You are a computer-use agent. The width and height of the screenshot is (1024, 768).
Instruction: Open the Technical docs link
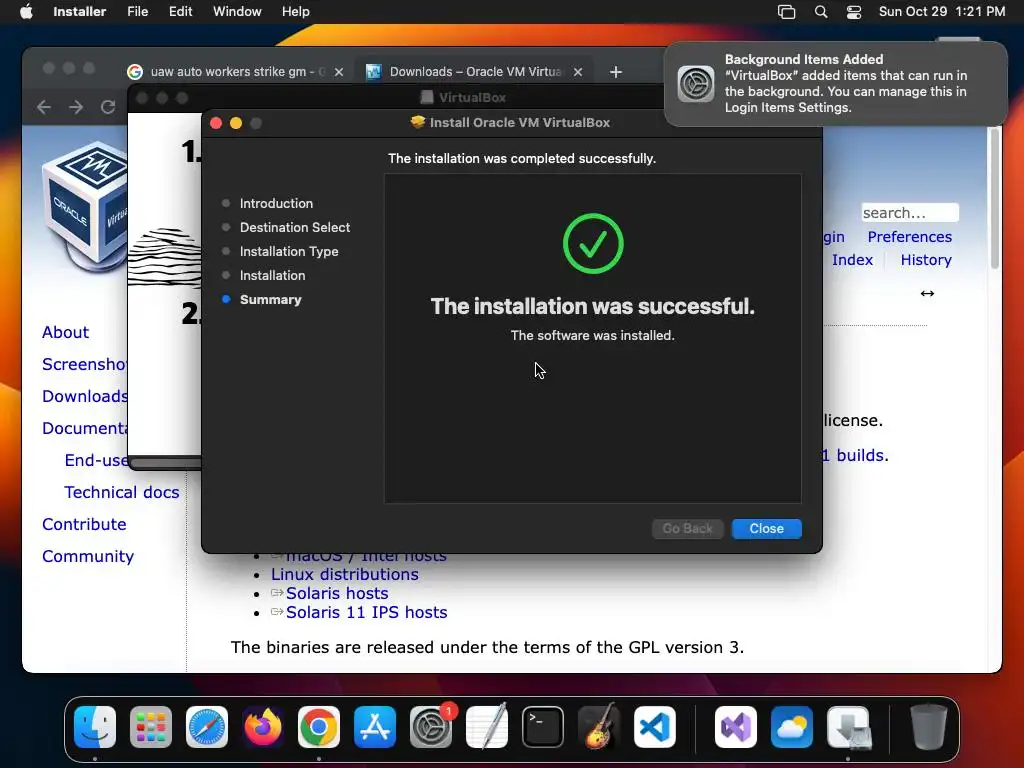pyautogui.click(x=121, y=492)
